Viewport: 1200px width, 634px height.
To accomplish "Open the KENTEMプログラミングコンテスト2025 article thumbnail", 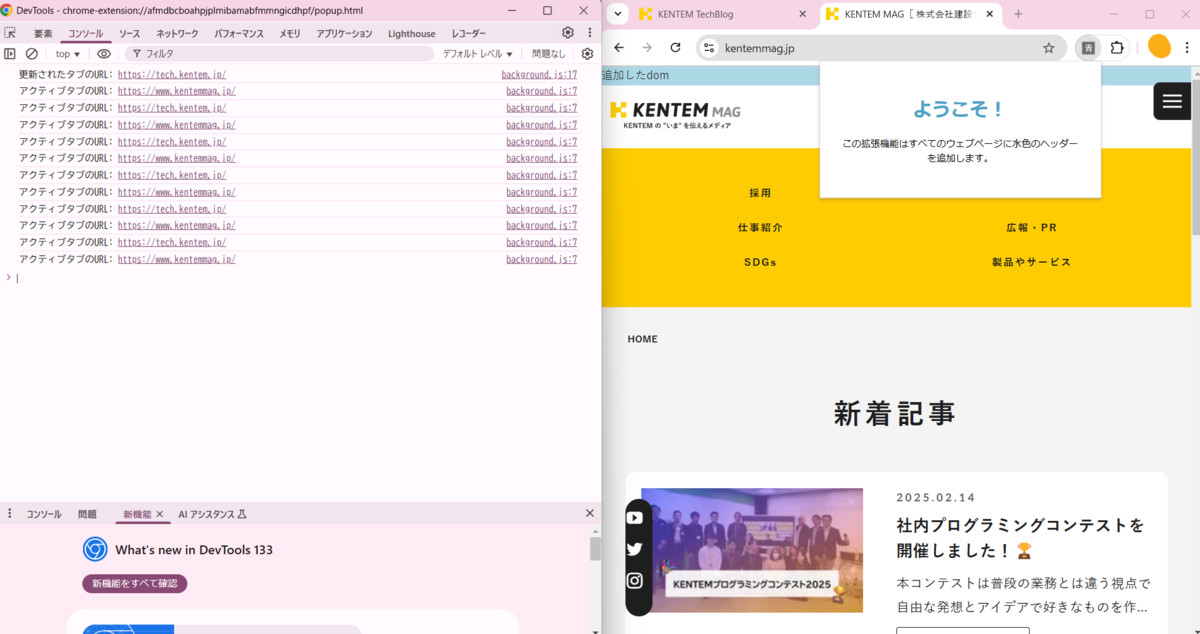I will point(752,550).
